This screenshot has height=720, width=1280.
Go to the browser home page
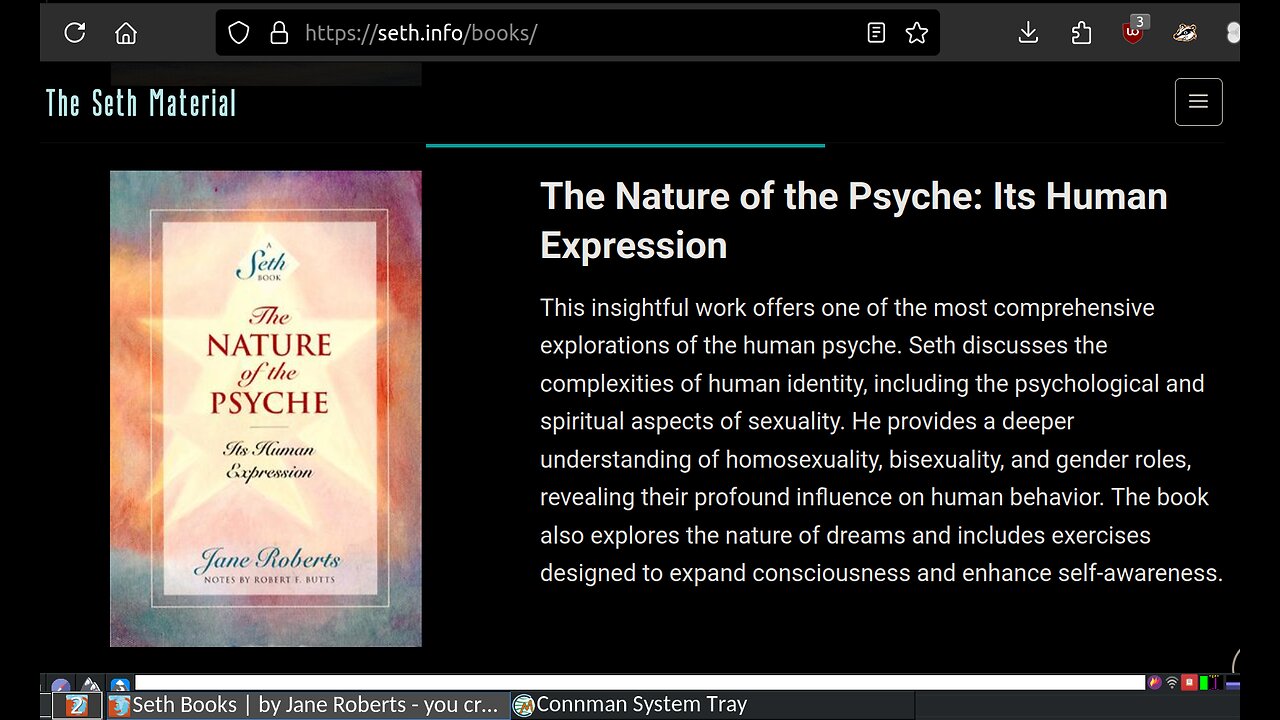[126, 33]
